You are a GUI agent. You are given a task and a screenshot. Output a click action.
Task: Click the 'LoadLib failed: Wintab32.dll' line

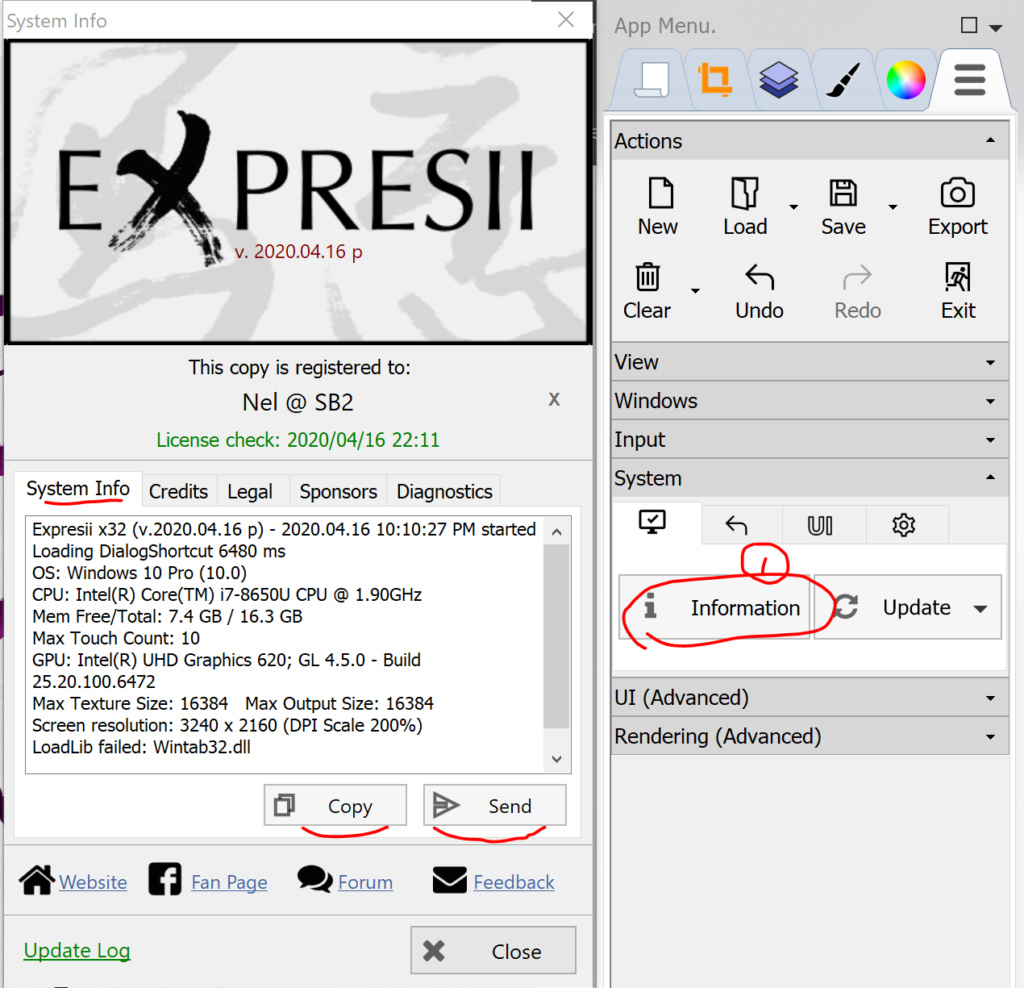141,747
